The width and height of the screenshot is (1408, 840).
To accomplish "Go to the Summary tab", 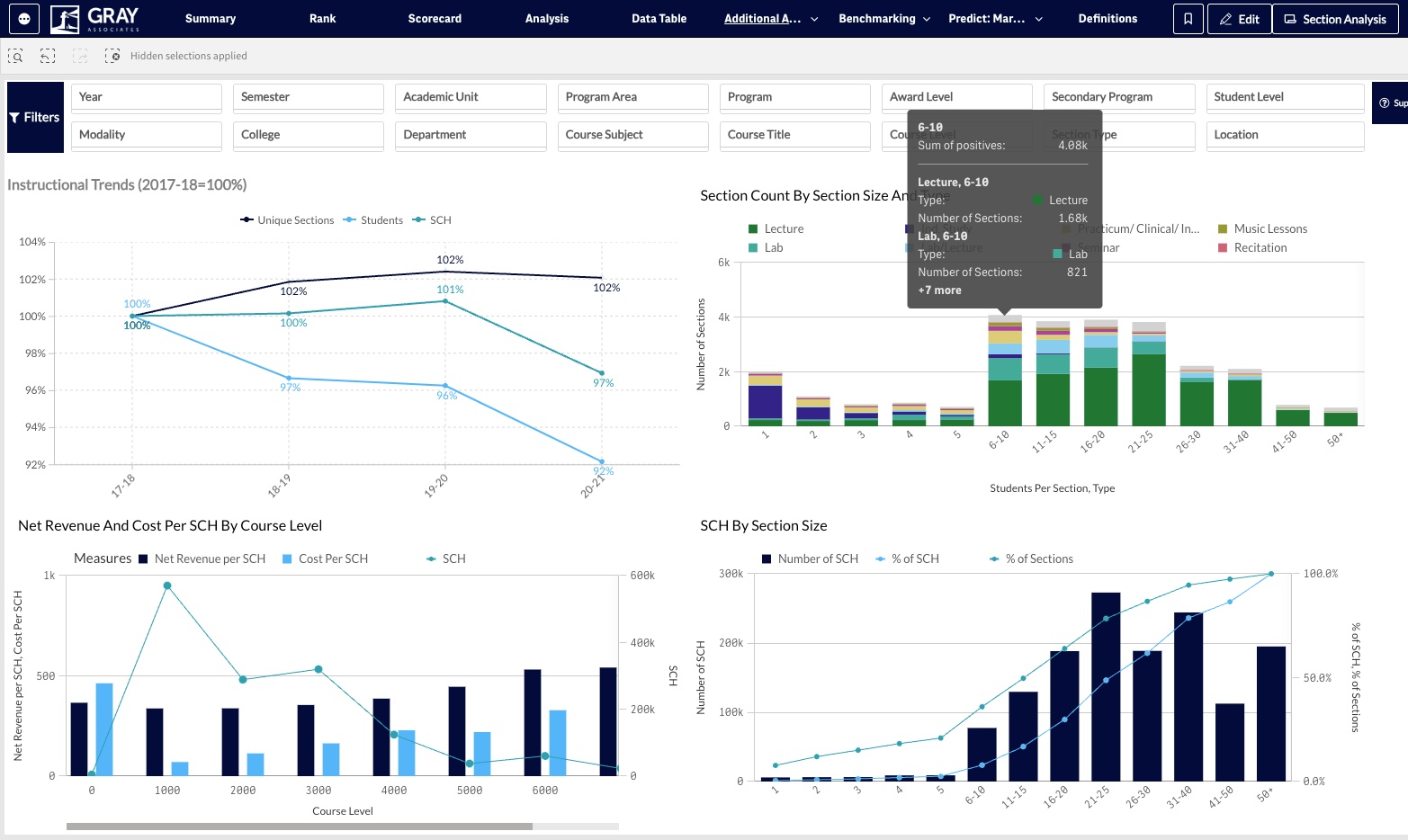I will coord(211,19).
